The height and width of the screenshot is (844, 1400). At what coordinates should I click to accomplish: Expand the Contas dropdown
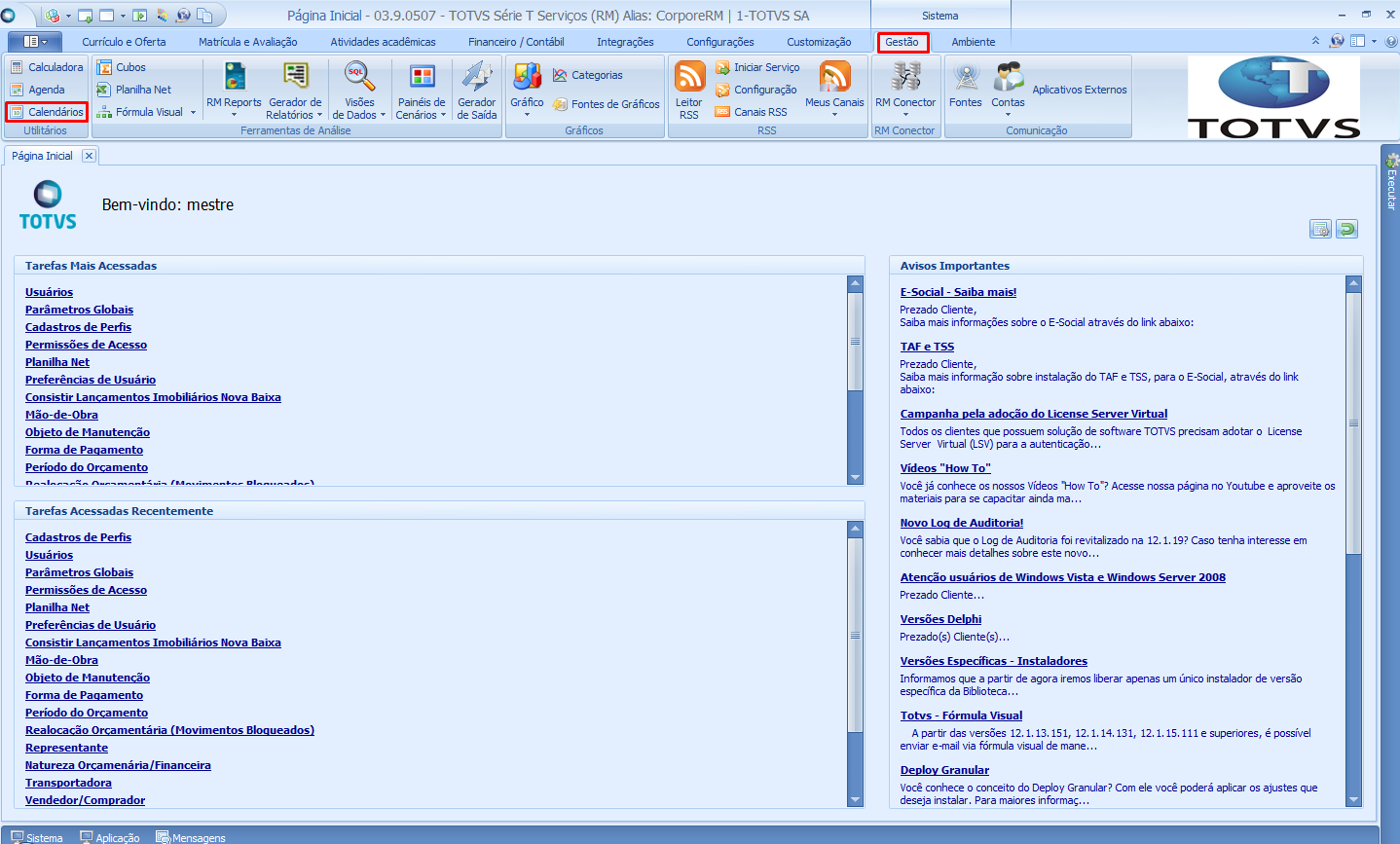pos(1008,115)
